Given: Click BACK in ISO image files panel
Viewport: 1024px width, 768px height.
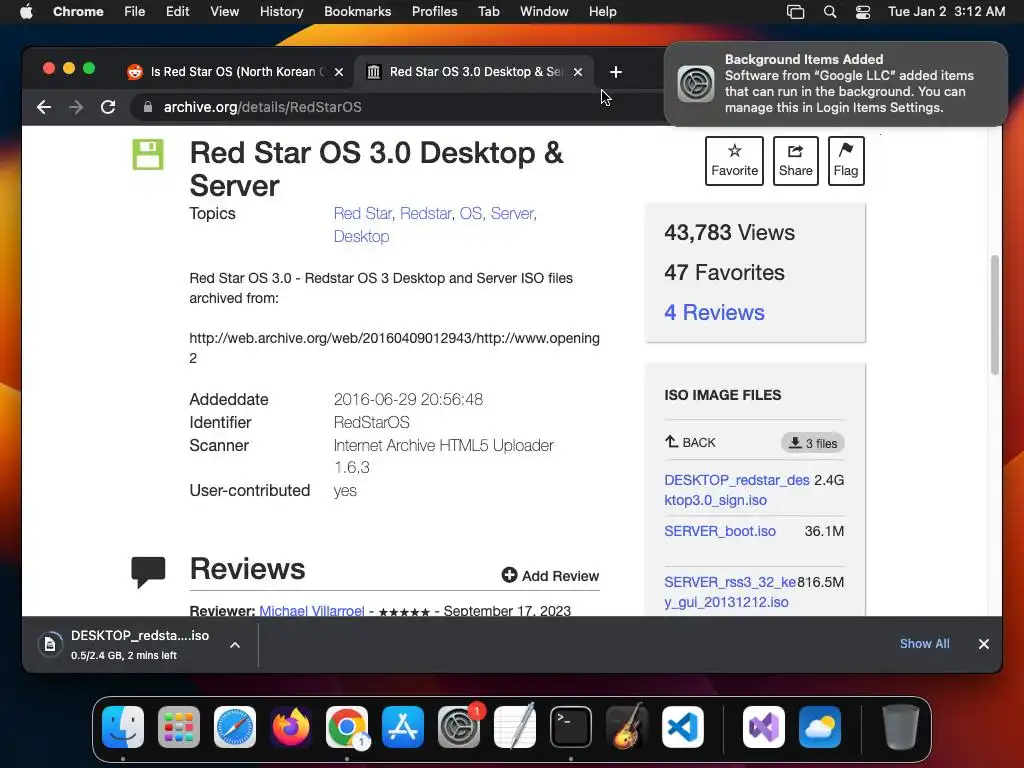Looking at the screenshot, I should click(690, 443).
